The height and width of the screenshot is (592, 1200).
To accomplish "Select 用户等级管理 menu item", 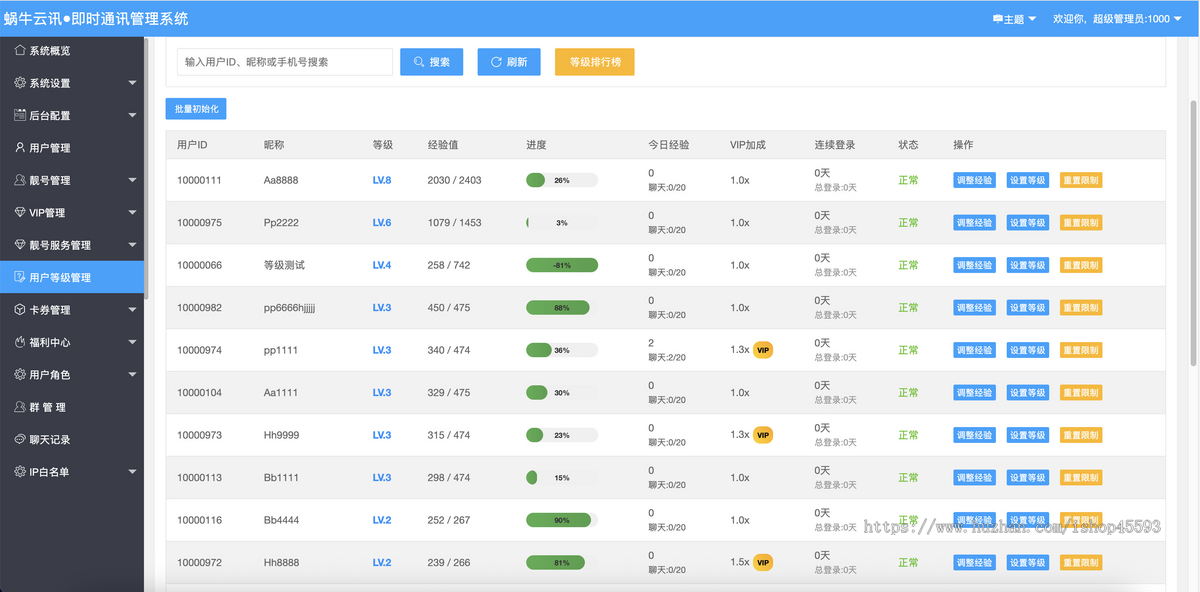I will [x=72, y=277].
